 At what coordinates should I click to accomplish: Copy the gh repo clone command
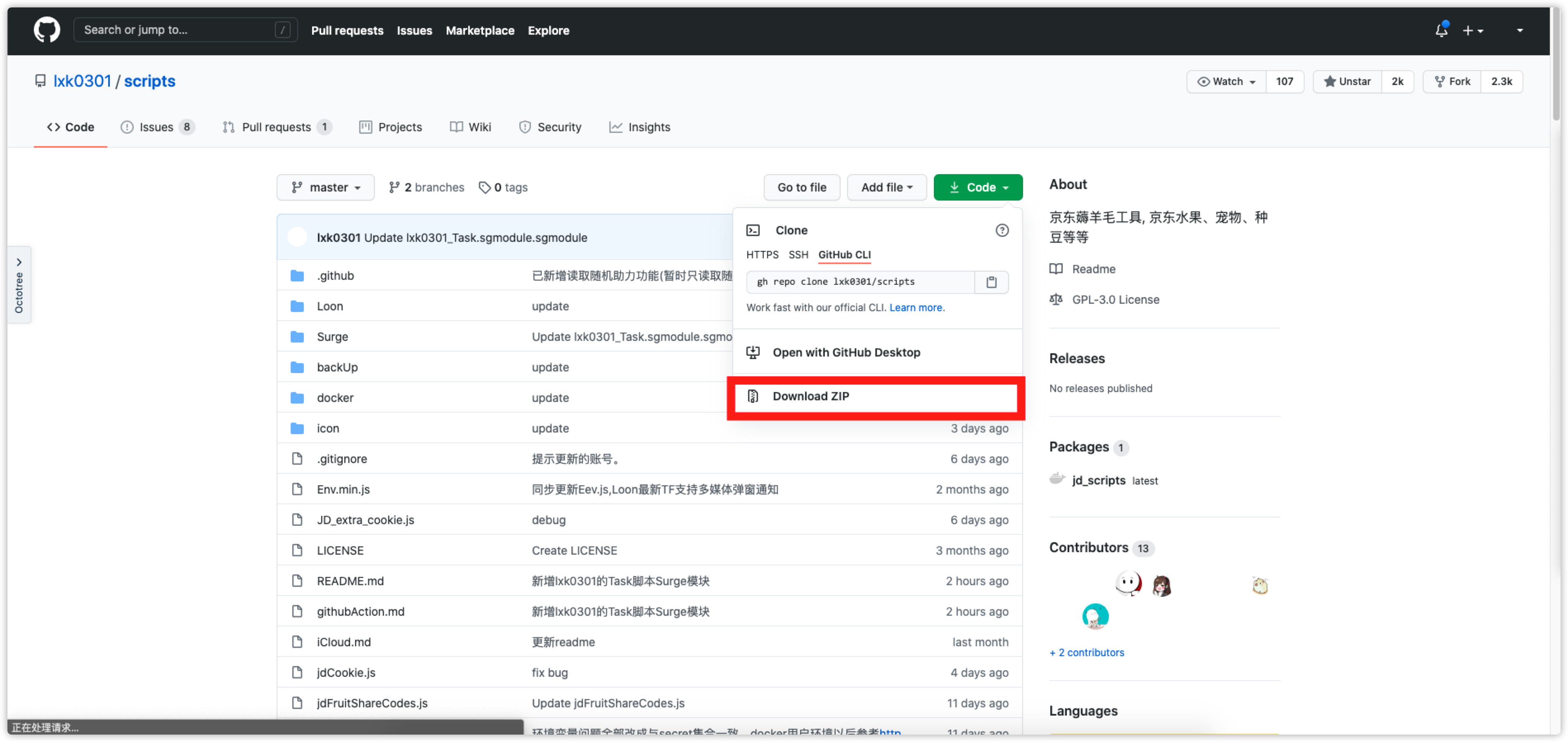coord(991,282)
